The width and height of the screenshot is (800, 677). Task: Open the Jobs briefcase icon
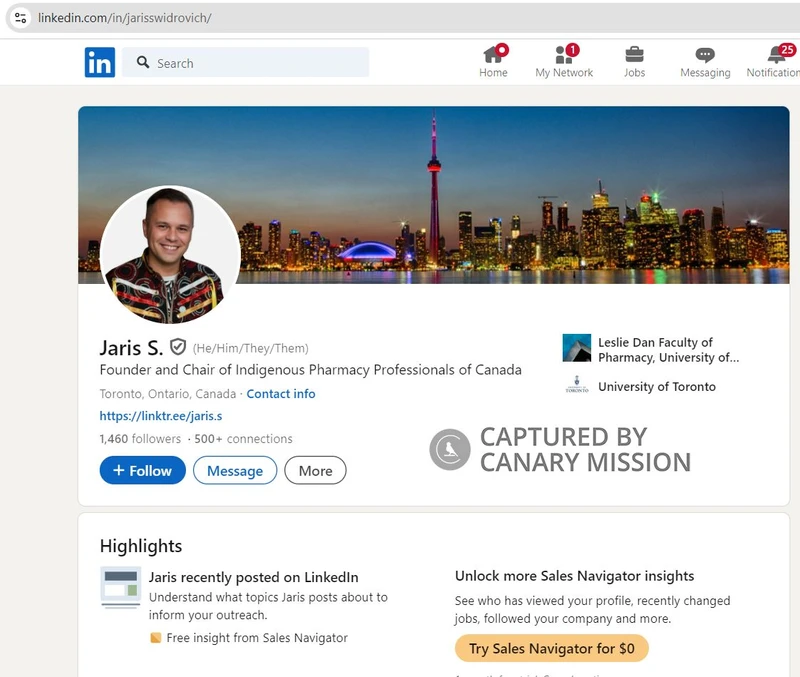pos(634,54)
